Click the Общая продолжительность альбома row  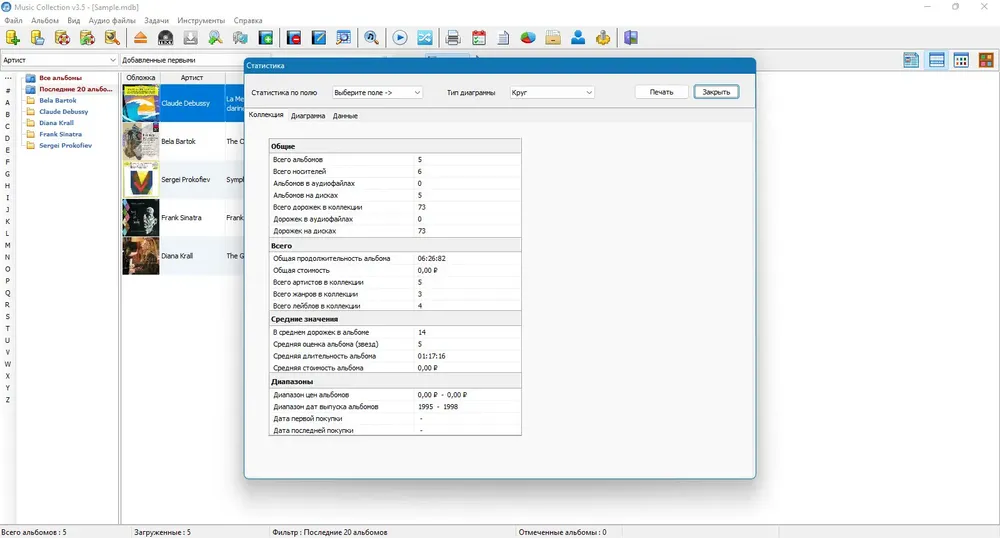(x=395, y=259)
